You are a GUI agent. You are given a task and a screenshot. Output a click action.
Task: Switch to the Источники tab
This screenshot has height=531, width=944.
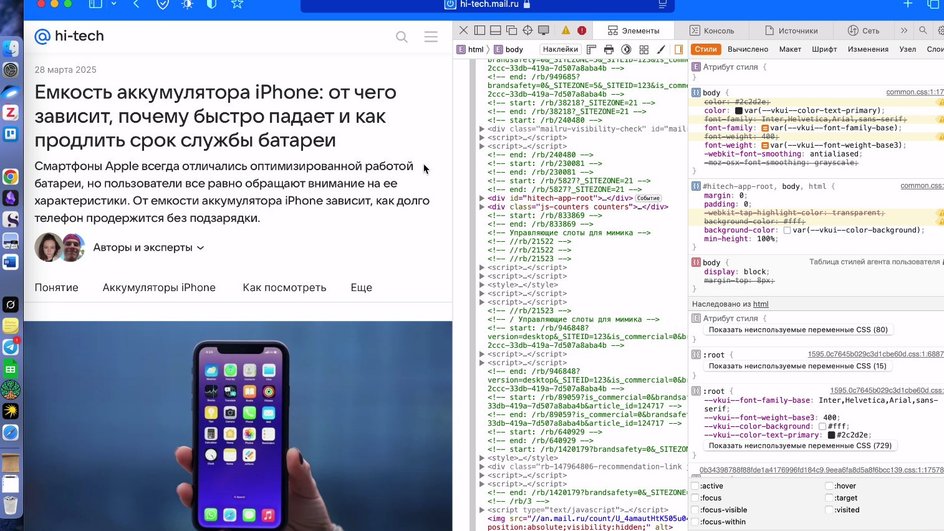791,30
